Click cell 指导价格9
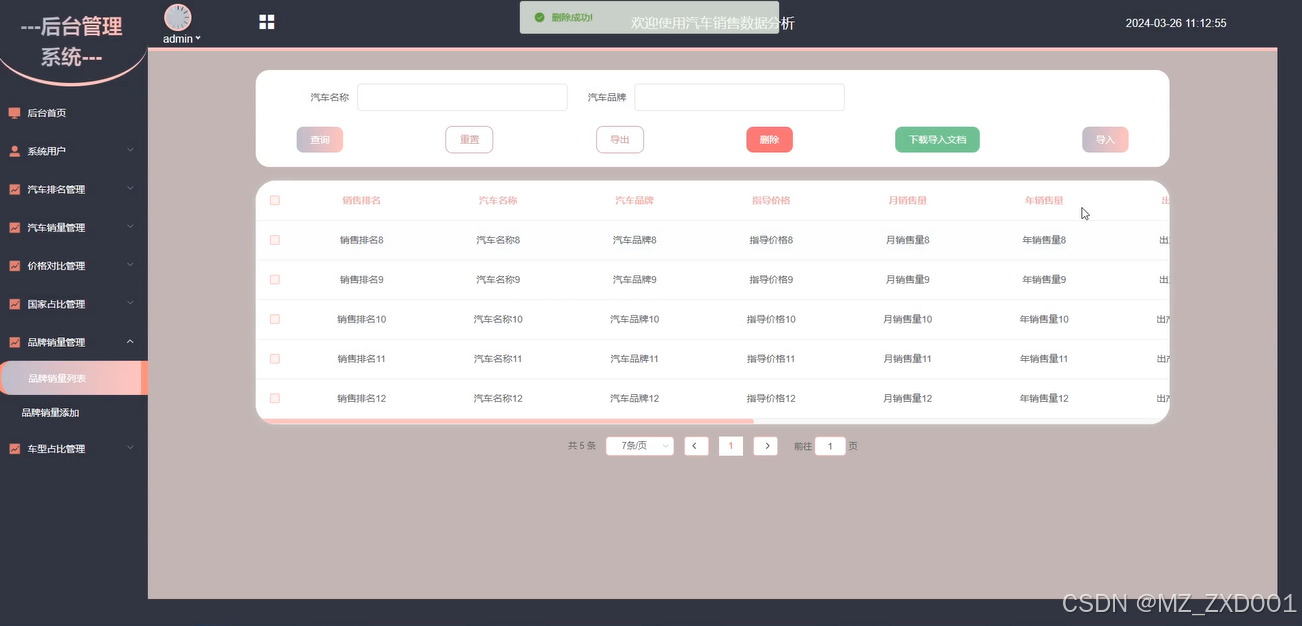The width and height of the screenshot is (1302, 626). tap(771, 279)
